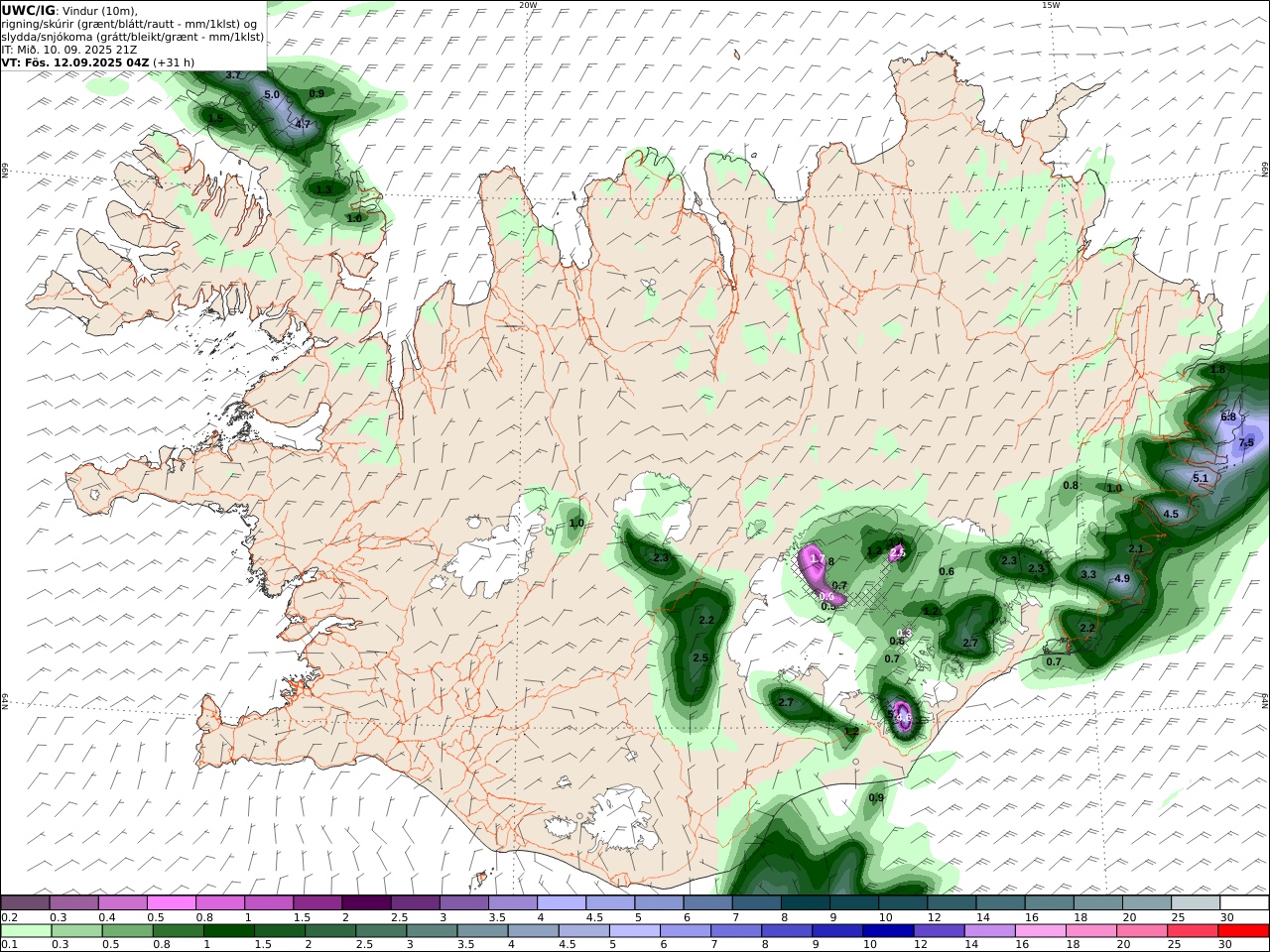Click the magenta sleet patch beside the hatched area

[x=820, y=573]
